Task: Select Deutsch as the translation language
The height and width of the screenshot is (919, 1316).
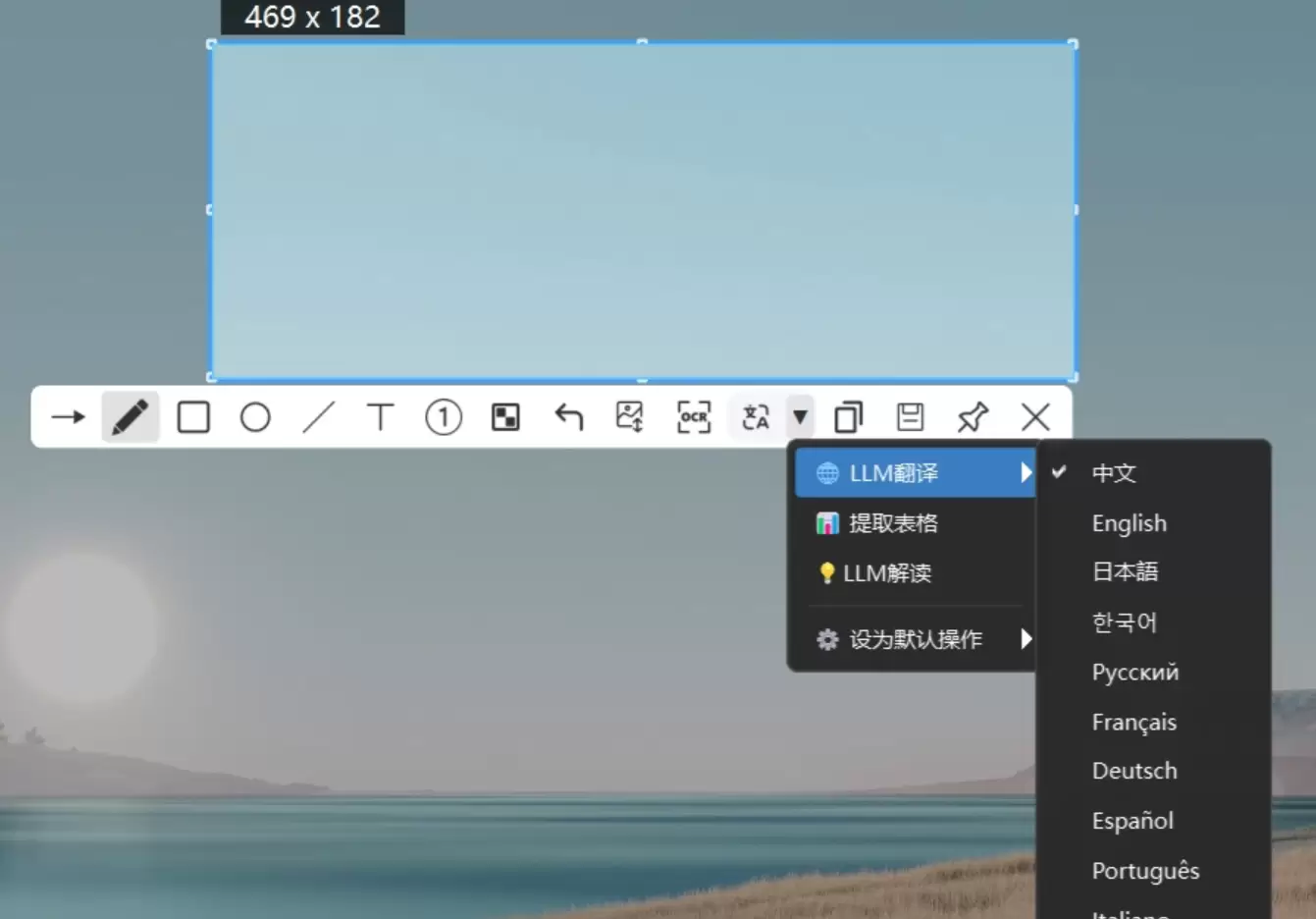Action: coord(1134,771)
